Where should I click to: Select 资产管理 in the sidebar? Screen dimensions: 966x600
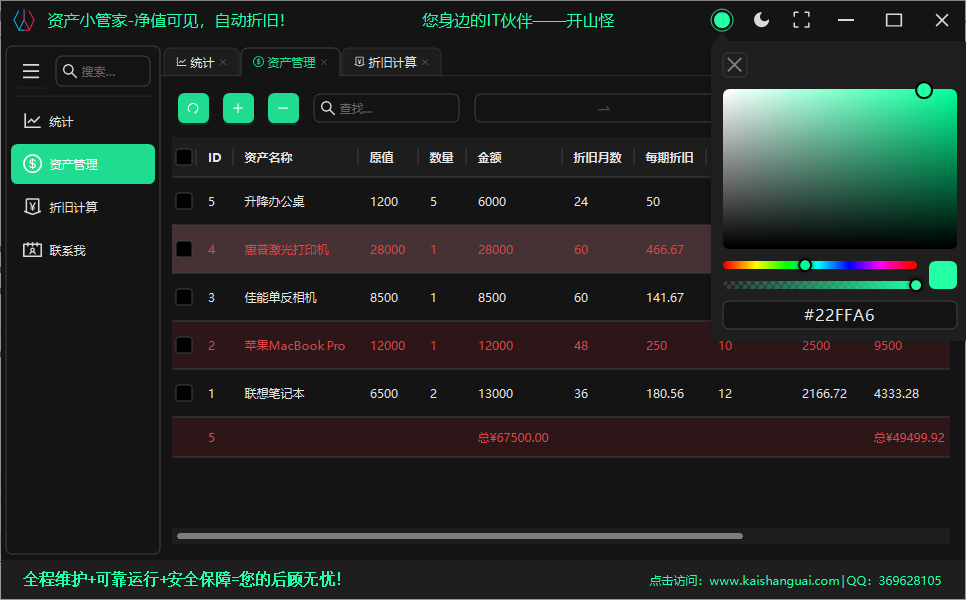83,164
